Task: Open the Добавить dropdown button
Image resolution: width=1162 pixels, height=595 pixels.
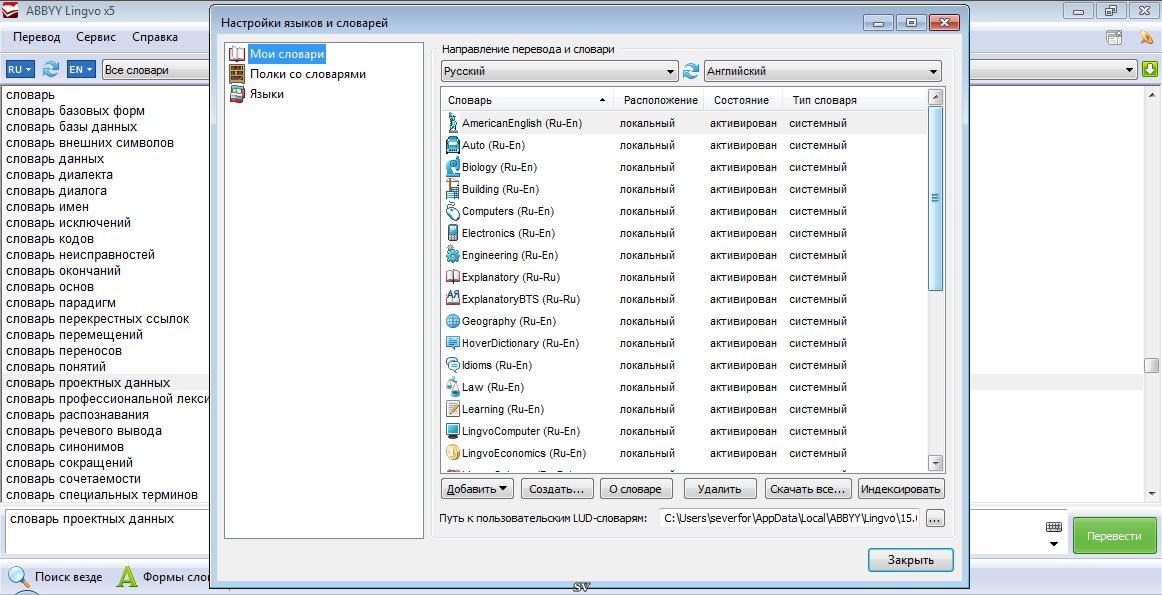Action: click(x=477, y=489)
